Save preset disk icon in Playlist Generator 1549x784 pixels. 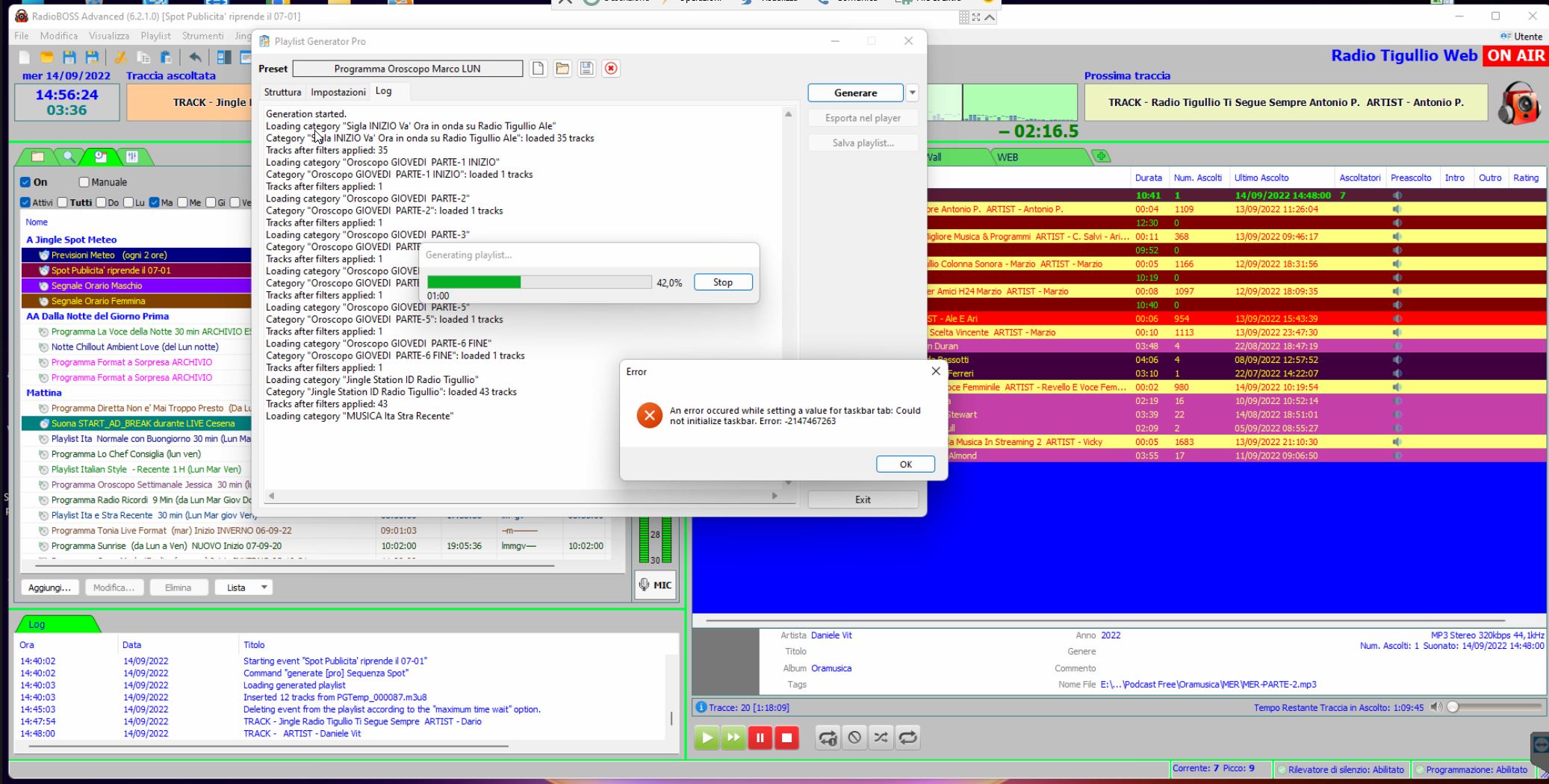pyautogui.click(x=586, y=69)
